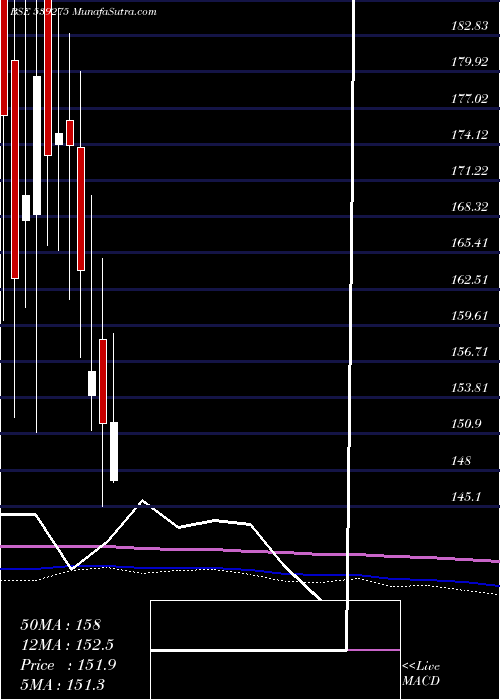The width and height of the screenshot is (500, 700).
Task: Click the 159.61 price axis label
Action: pyautogui.click(x=470, y=316)
